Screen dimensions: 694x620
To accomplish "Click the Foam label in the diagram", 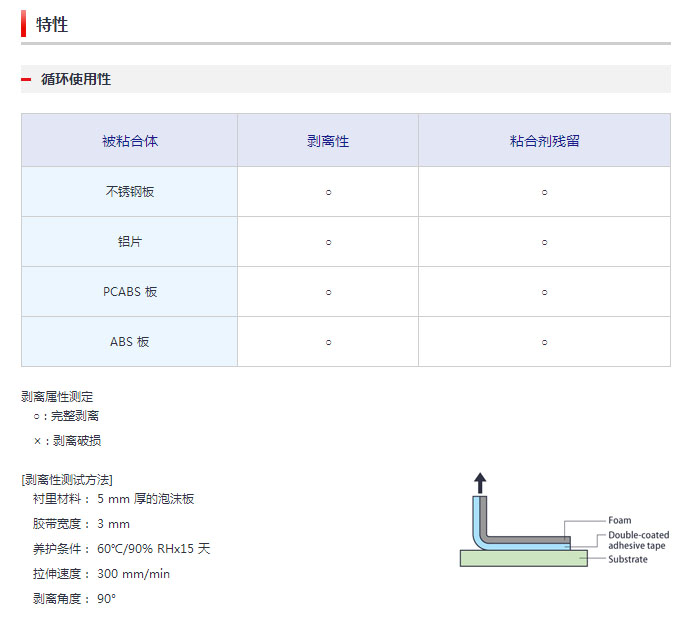I will coord(620,520).
